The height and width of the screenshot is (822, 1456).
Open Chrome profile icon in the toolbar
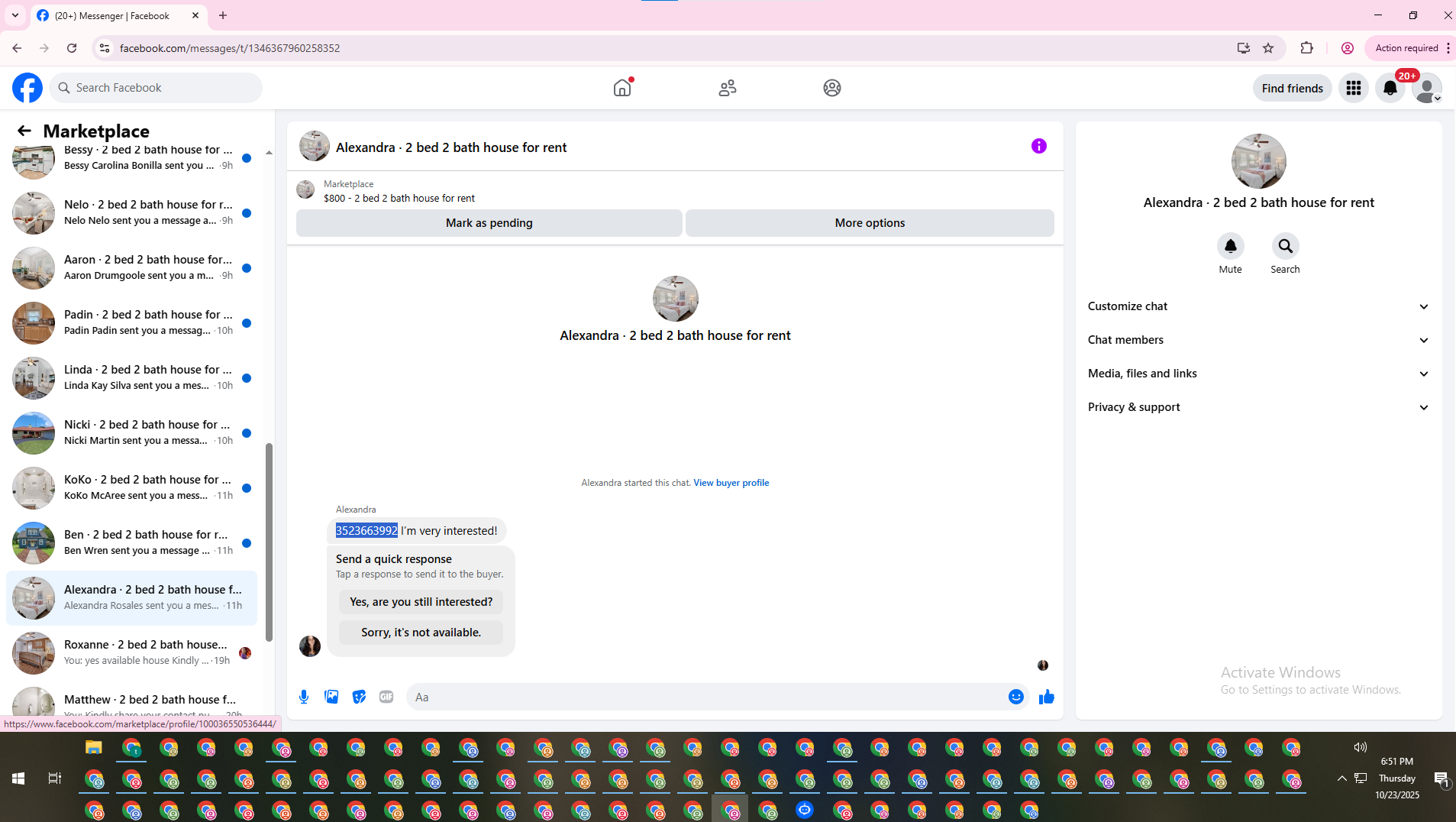click(x=1348, y=48)
